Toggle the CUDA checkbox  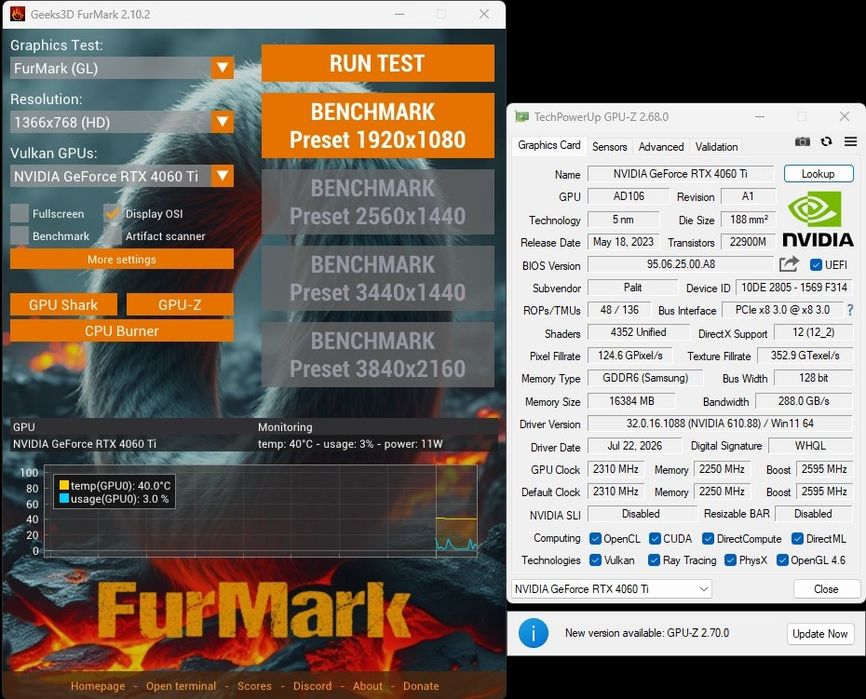click(655, 538)
